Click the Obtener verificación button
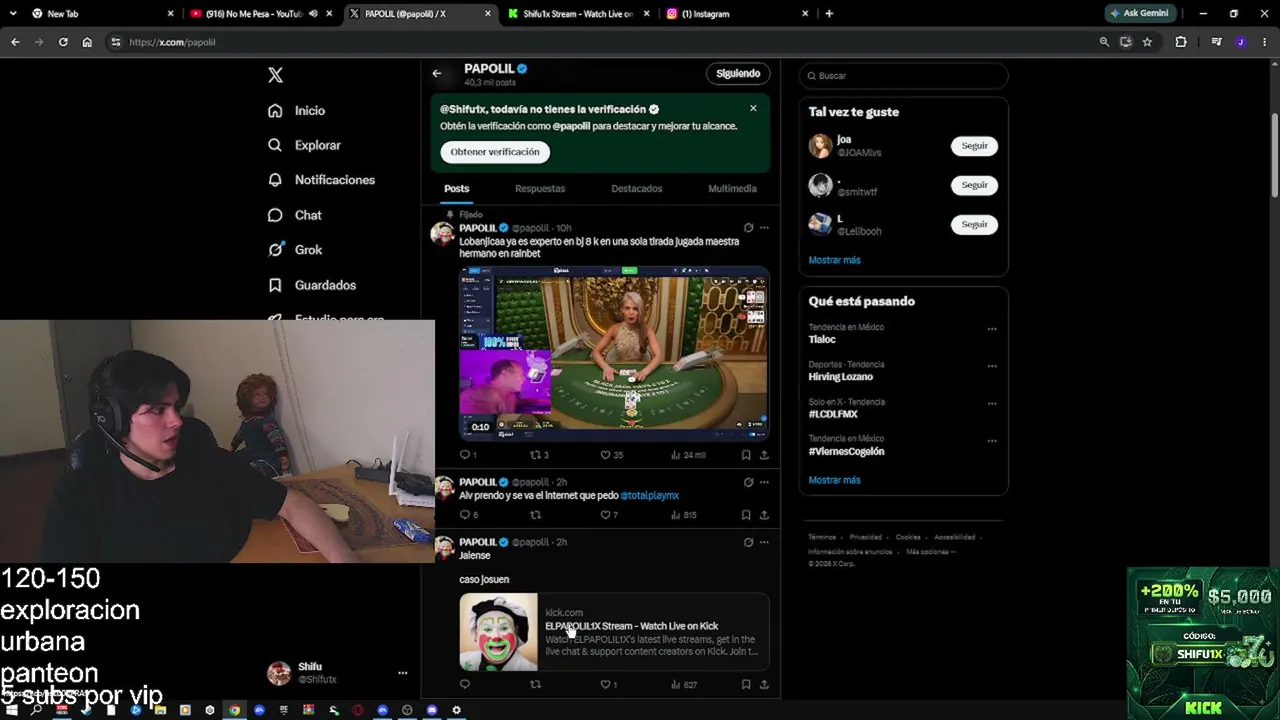The image size is (1280, 720). pos(495,152)
